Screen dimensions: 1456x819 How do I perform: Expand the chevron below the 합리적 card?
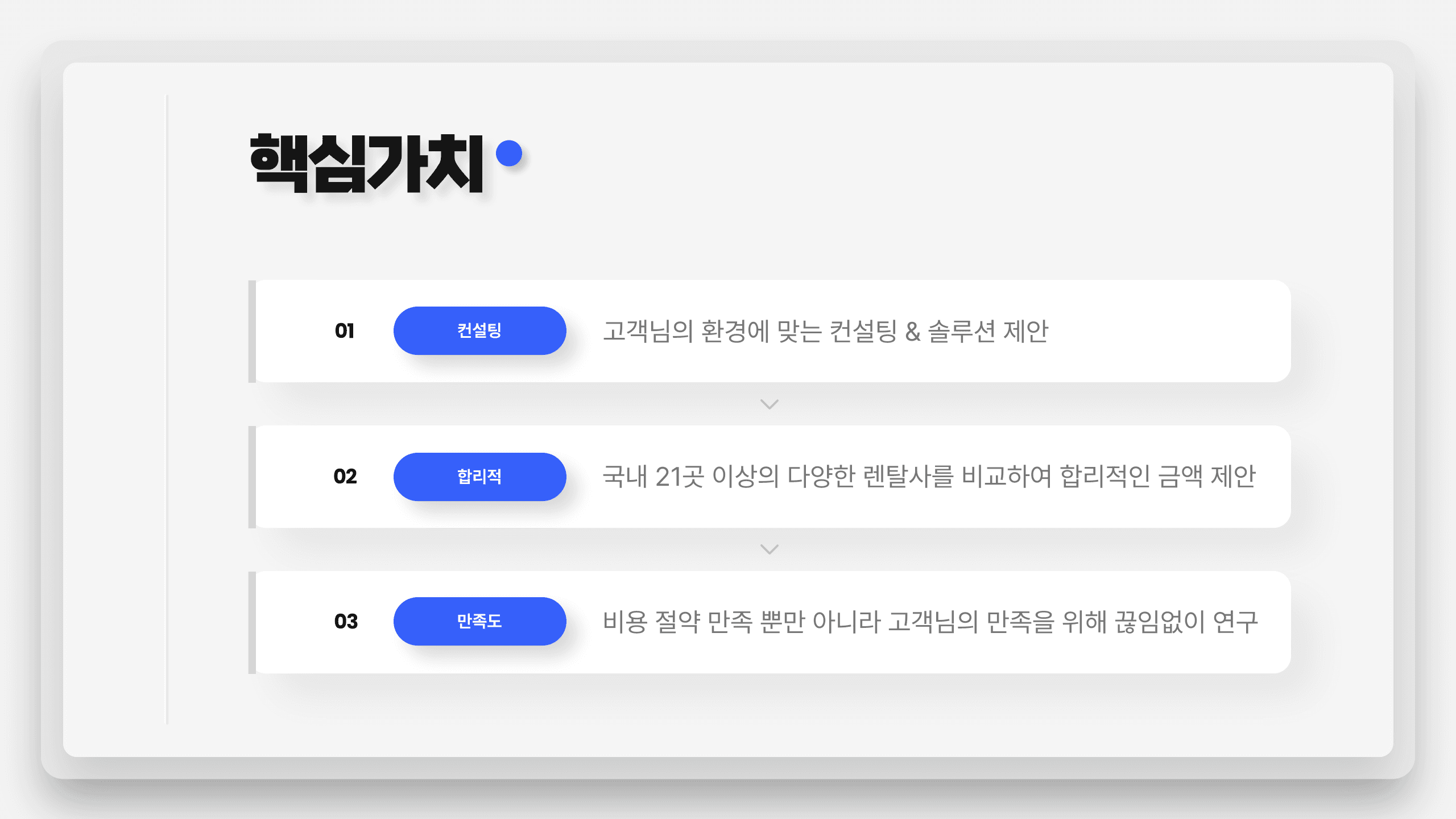(x=770, y=549)
